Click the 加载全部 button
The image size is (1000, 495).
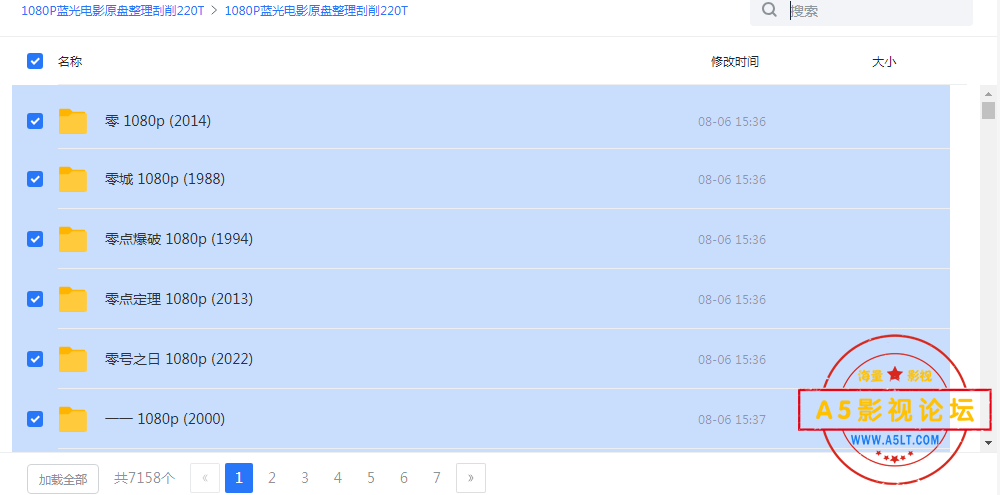63,479
